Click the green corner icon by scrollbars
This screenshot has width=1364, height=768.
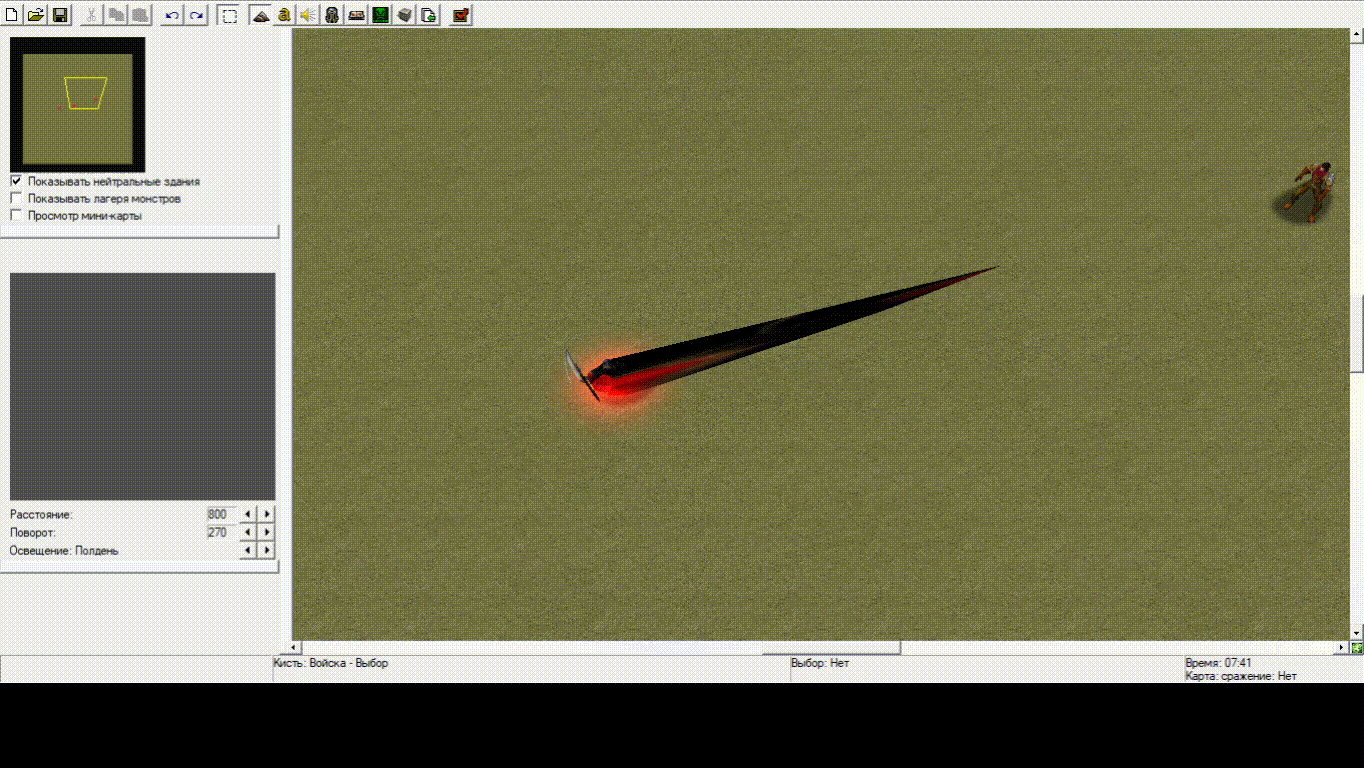[x=1357, y=648]
